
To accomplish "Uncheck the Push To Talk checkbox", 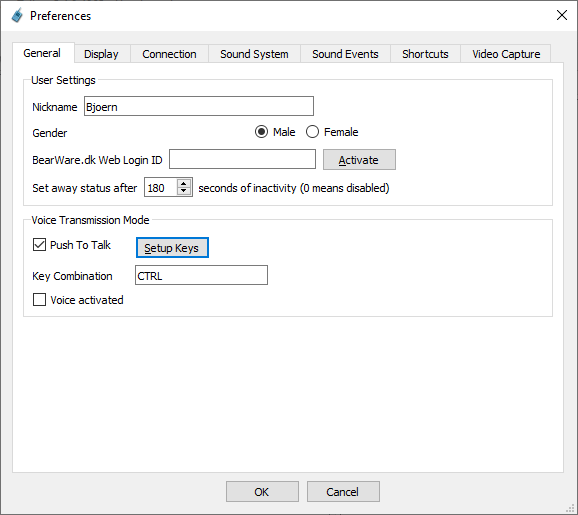I will (39, 245).
